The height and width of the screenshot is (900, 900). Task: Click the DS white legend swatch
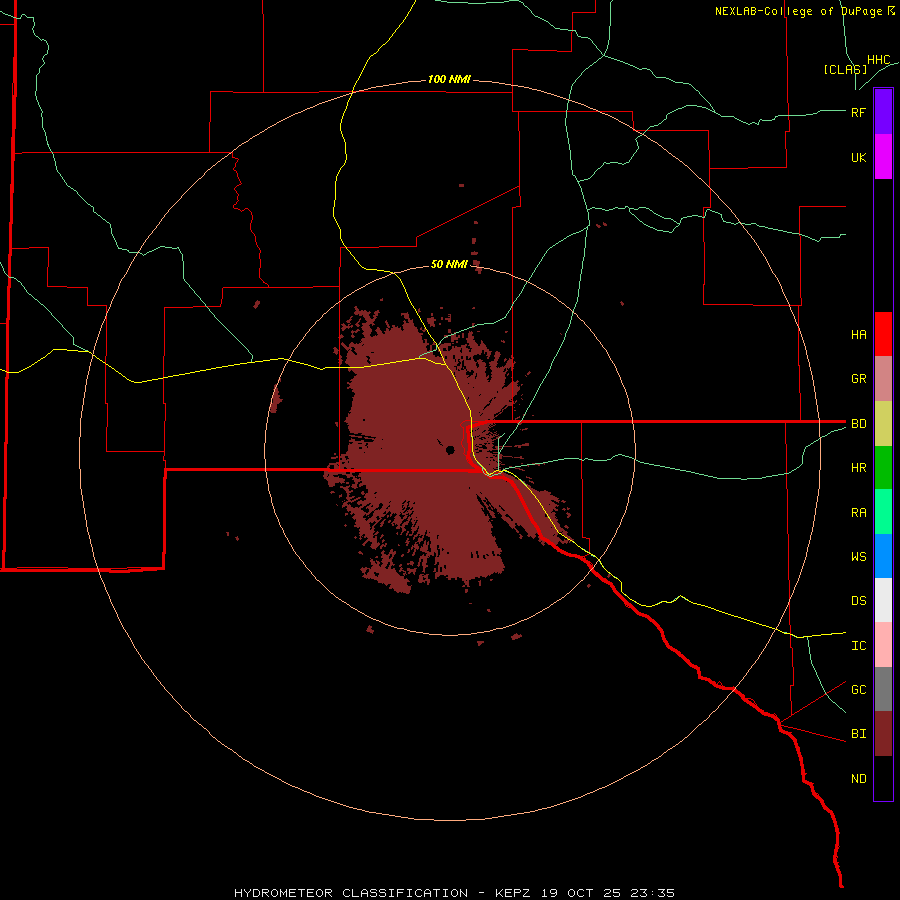pyautogui.click(x=883, y=600)
